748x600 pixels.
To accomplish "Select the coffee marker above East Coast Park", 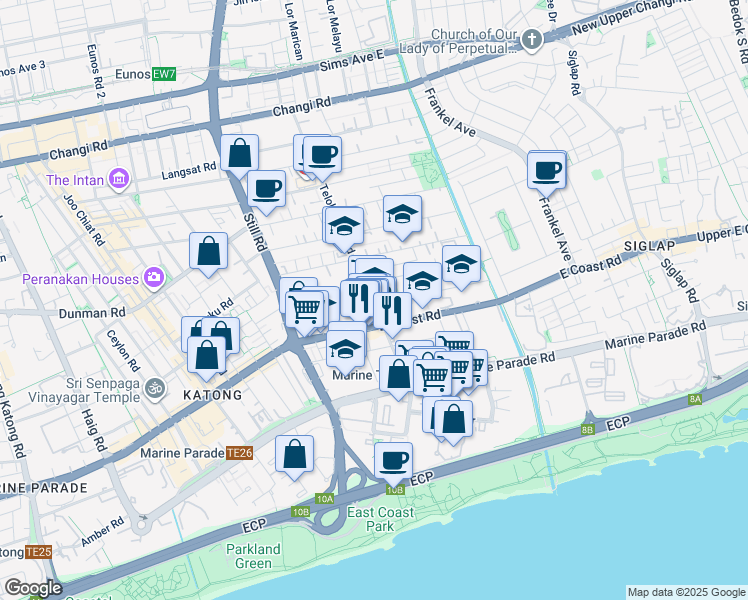I will pyautogui.click(x=394, y=461).
